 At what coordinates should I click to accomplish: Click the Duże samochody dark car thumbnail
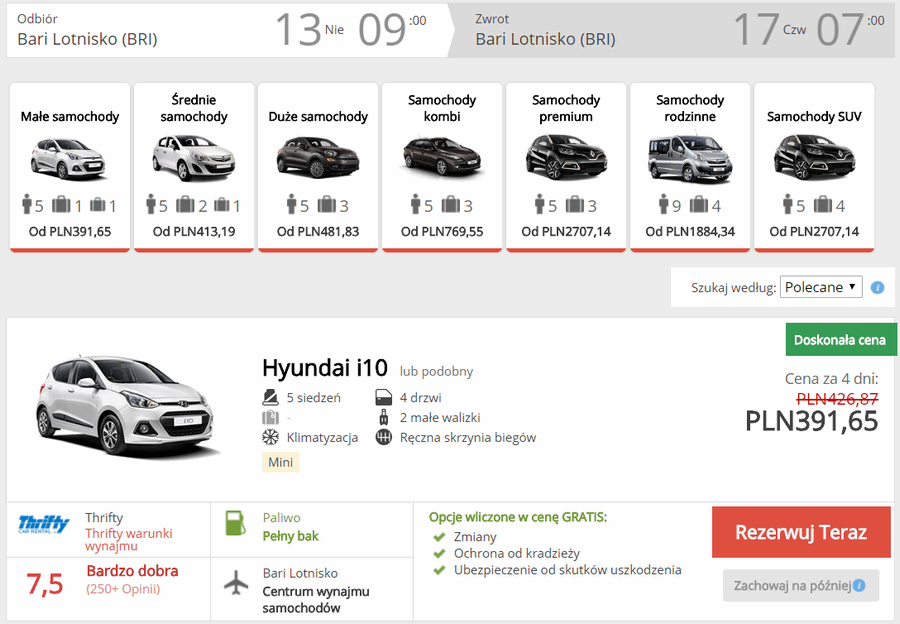pos(318,157)
